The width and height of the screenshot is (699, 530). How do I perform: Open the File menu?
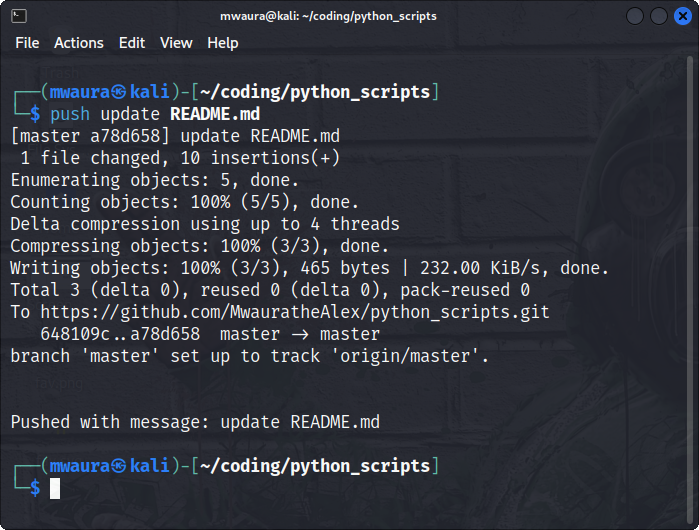(27, 43)
